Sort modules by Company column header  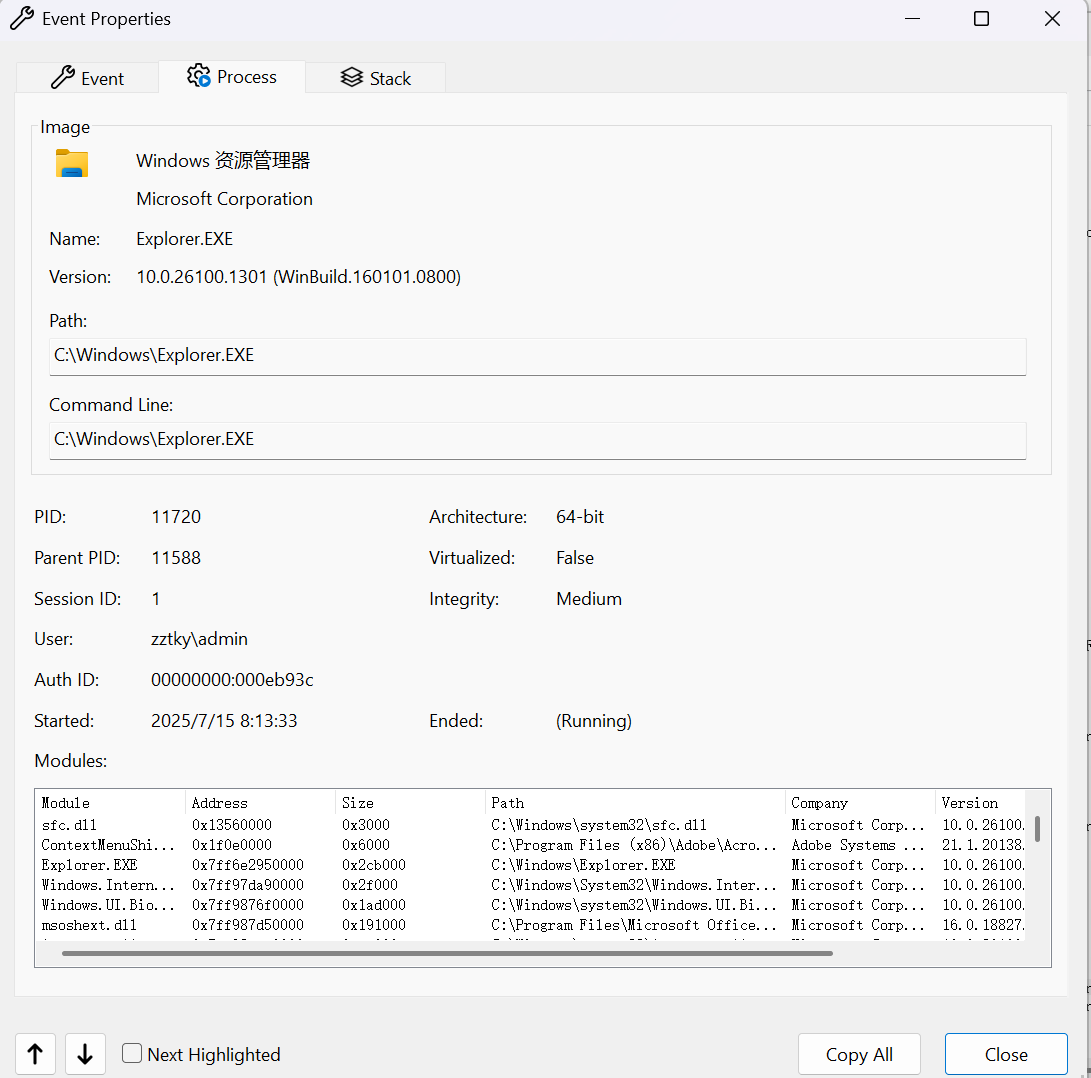[x=860, y=803]
